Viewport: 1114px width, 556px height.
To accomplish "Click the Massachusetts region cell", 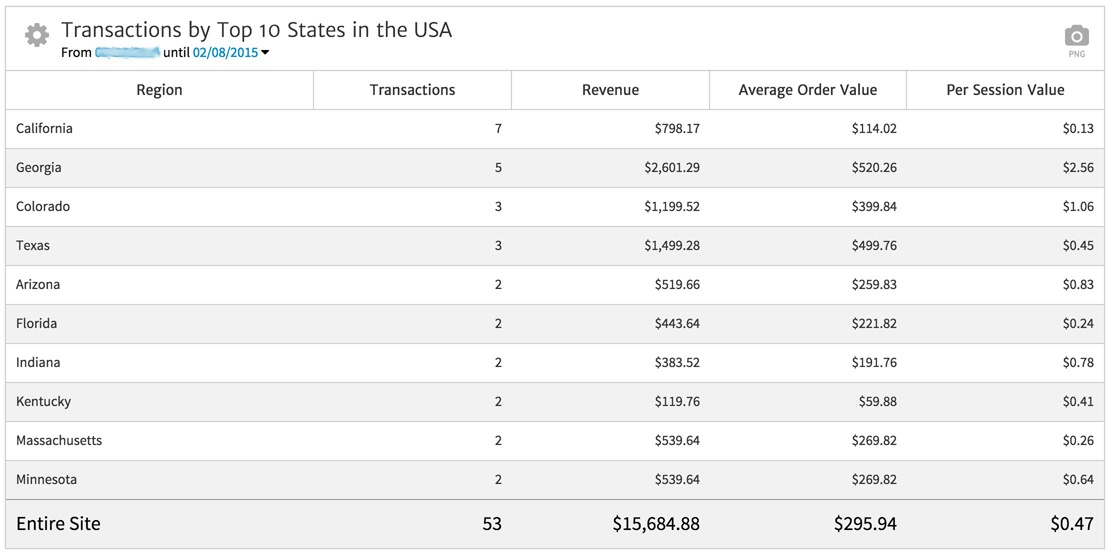I will point(59,440).
